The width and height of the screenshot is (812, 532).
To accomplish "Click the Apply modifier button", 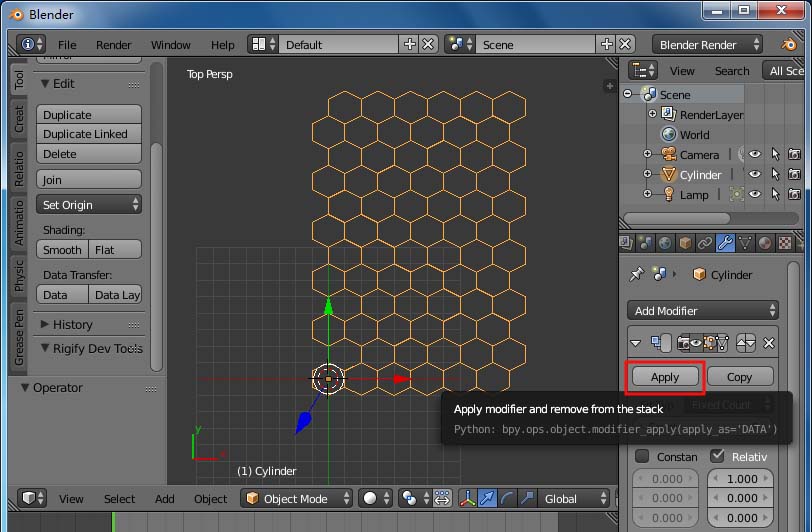I will coord(665,377).
